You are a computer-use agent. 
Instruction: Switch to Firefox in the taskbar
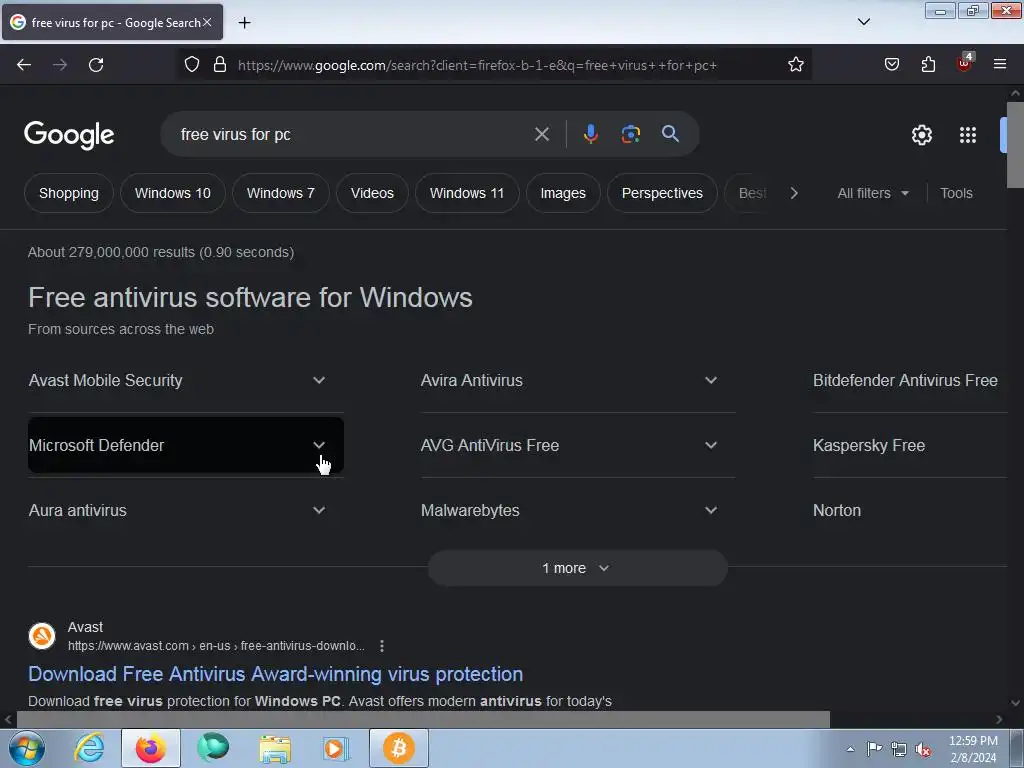click(151, 748)
